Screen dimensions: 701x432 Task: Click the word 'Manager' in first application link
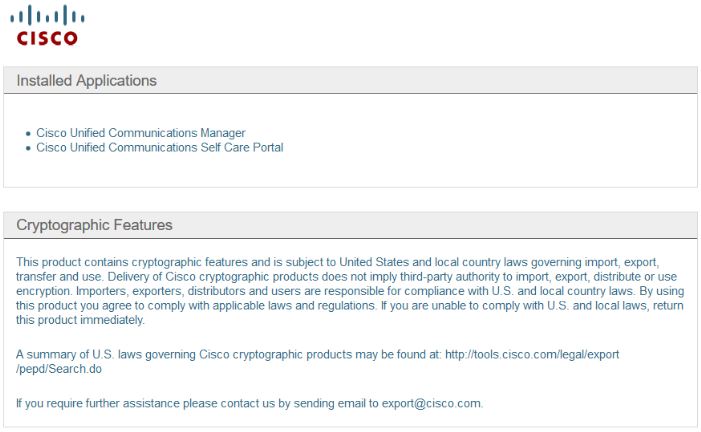tap(223, 133)
